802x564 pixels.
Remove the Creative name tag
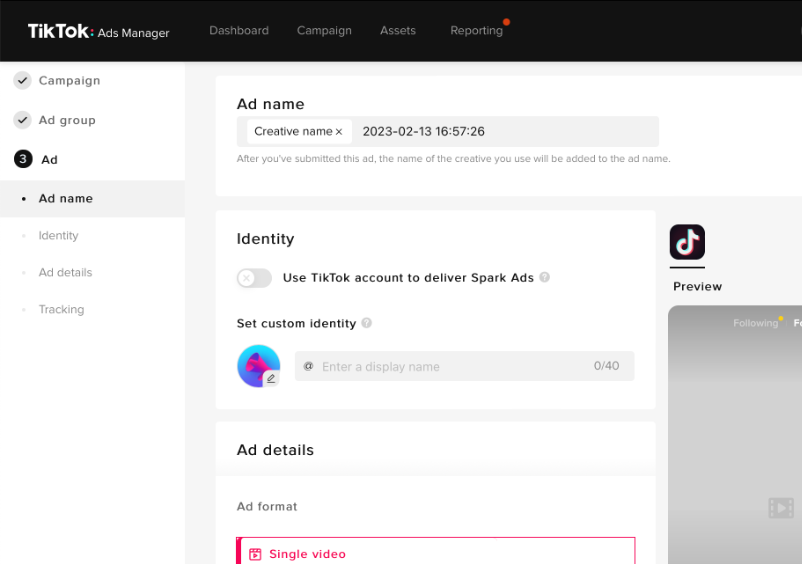(x=339, y=132)
